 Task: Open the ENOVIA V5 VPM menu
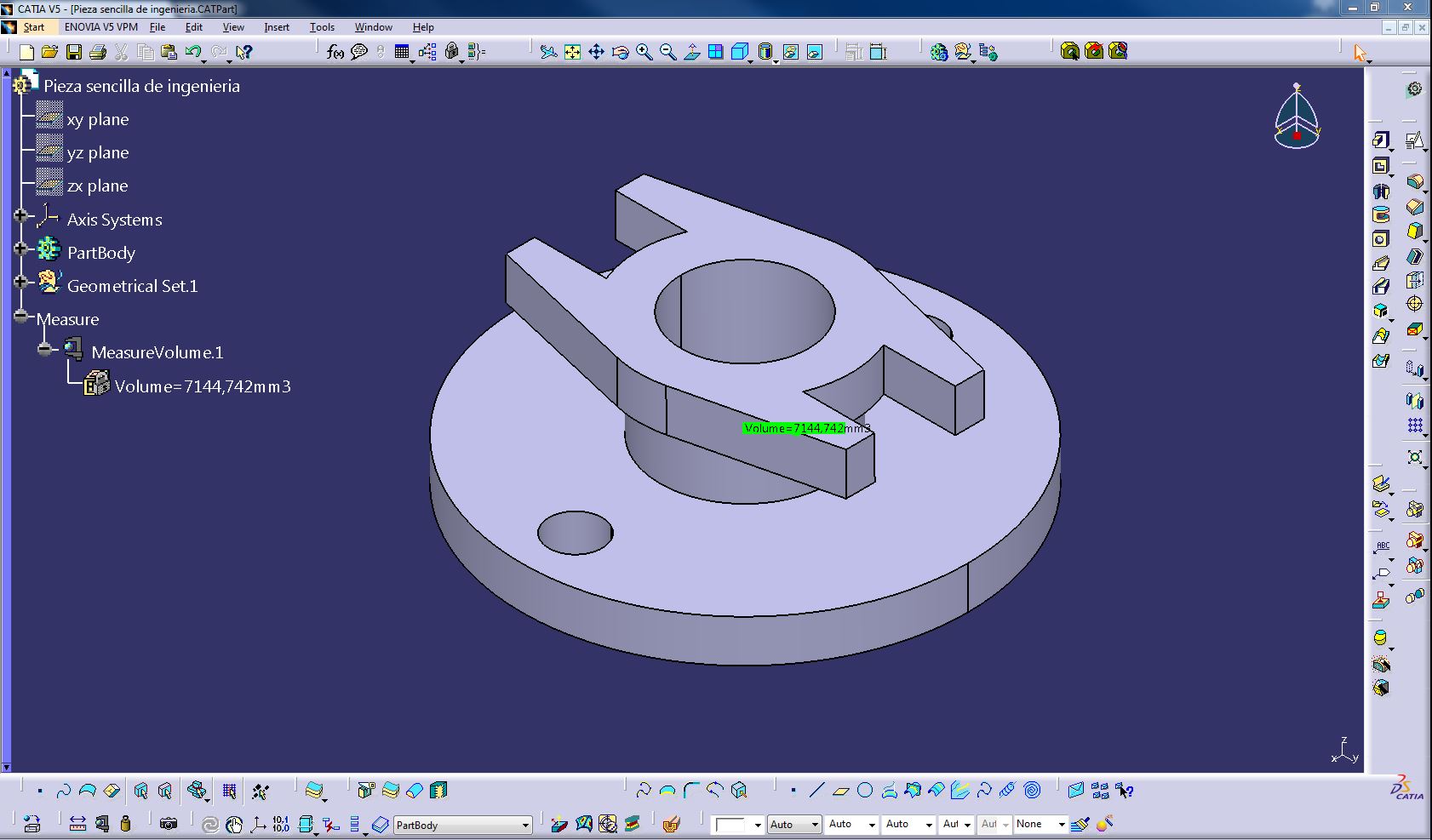coord(100,27)
